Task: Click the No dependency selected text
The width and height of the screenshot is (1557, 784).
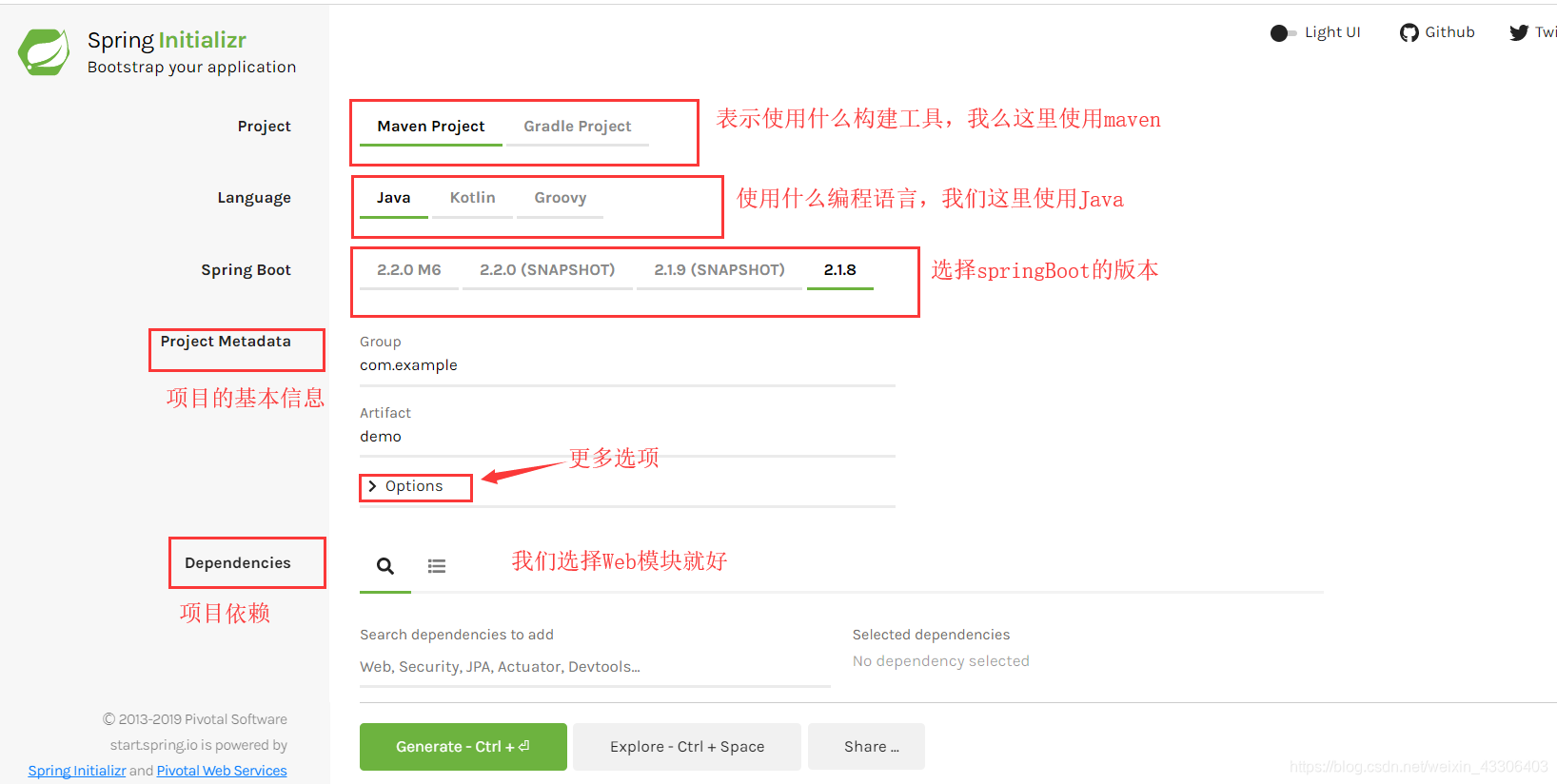Action: coord(940,661)
